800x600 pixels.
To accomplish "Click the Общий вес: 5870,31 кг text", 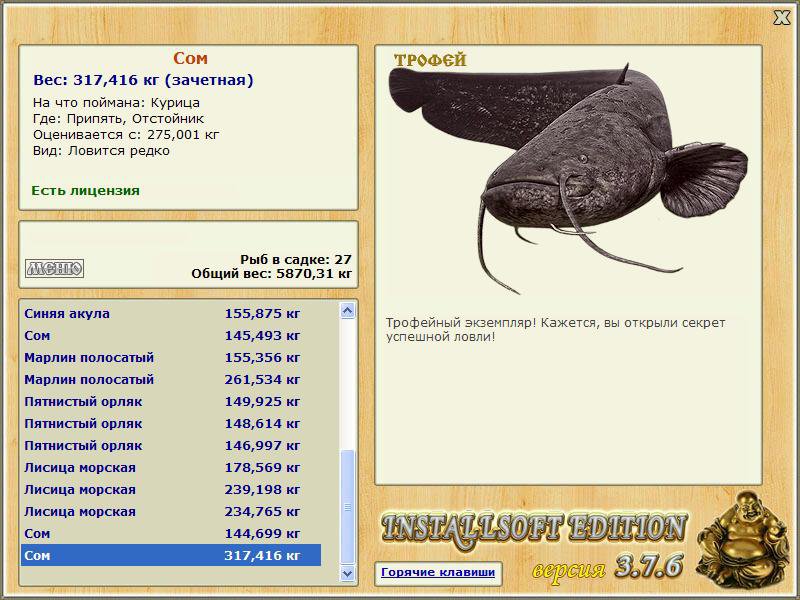I will (271, 273).
